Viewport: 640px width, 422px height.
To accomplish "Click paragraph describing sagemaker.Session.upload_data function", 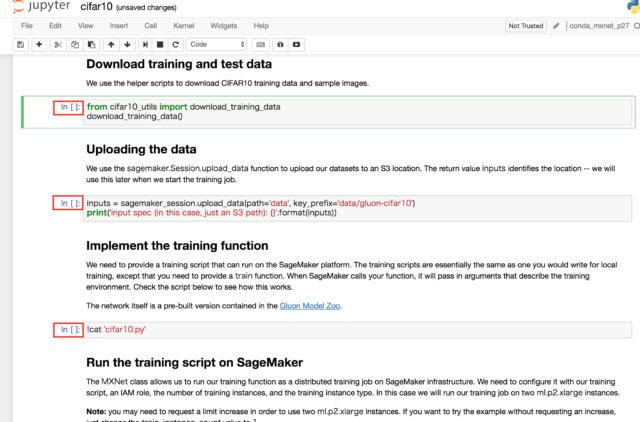I will click(351, 174).
